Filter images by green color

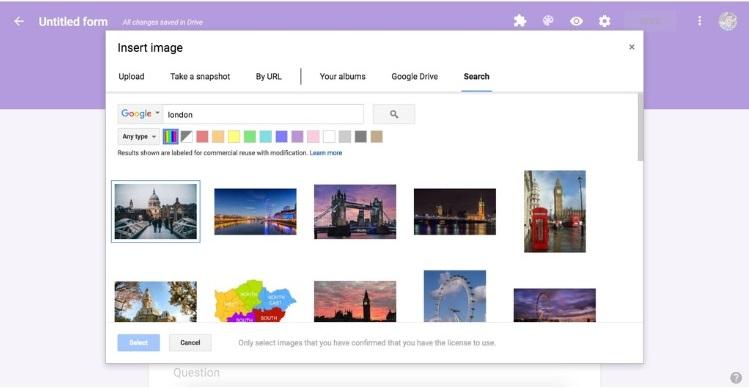250,137
